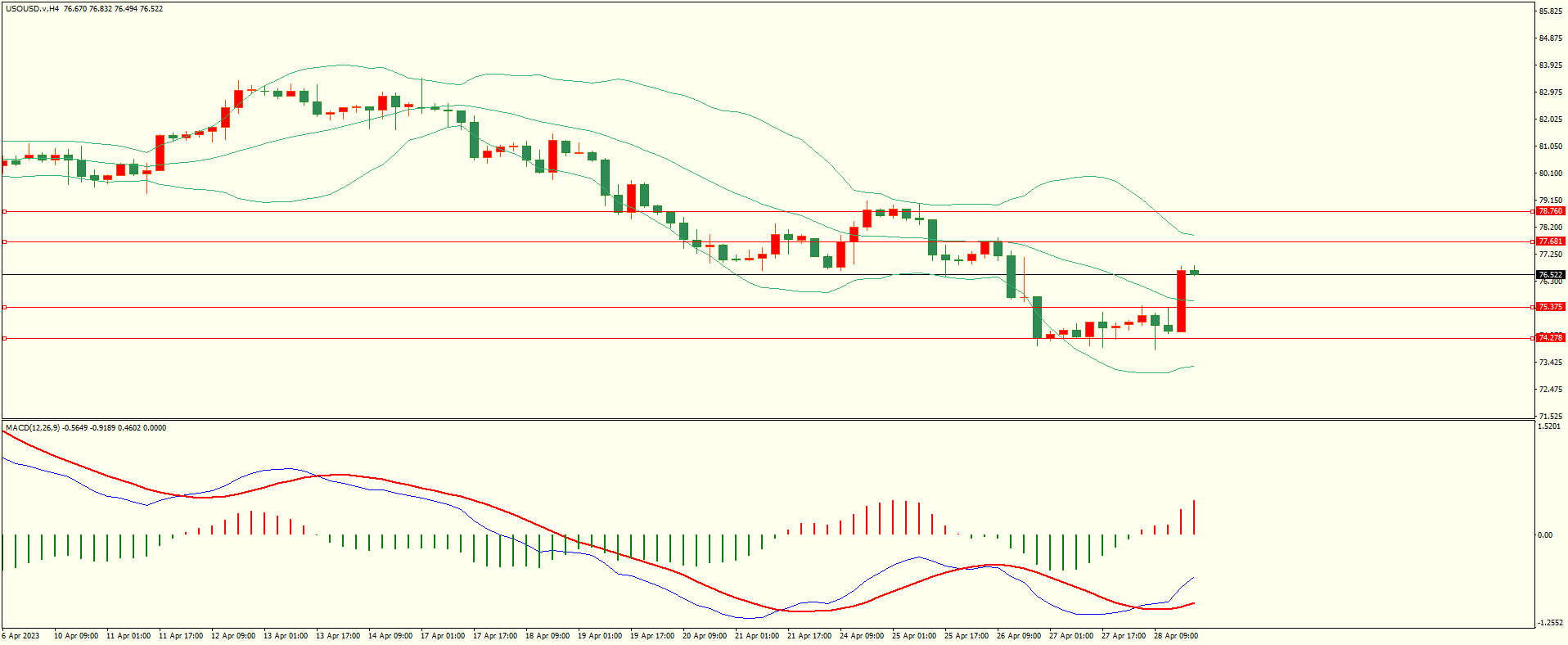Click the 19 Apr 17:00 time label
The image size is (1568, 645).
(x=652, y=636)
